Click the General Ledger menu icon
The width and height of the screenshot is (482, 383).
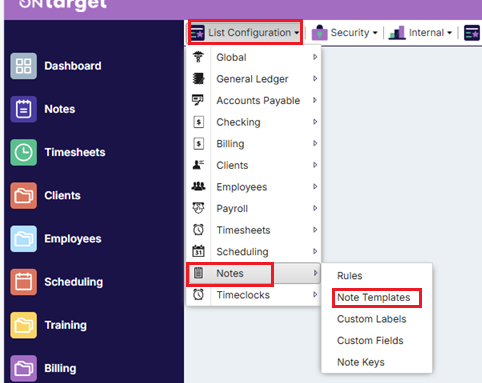coord(198,79)
